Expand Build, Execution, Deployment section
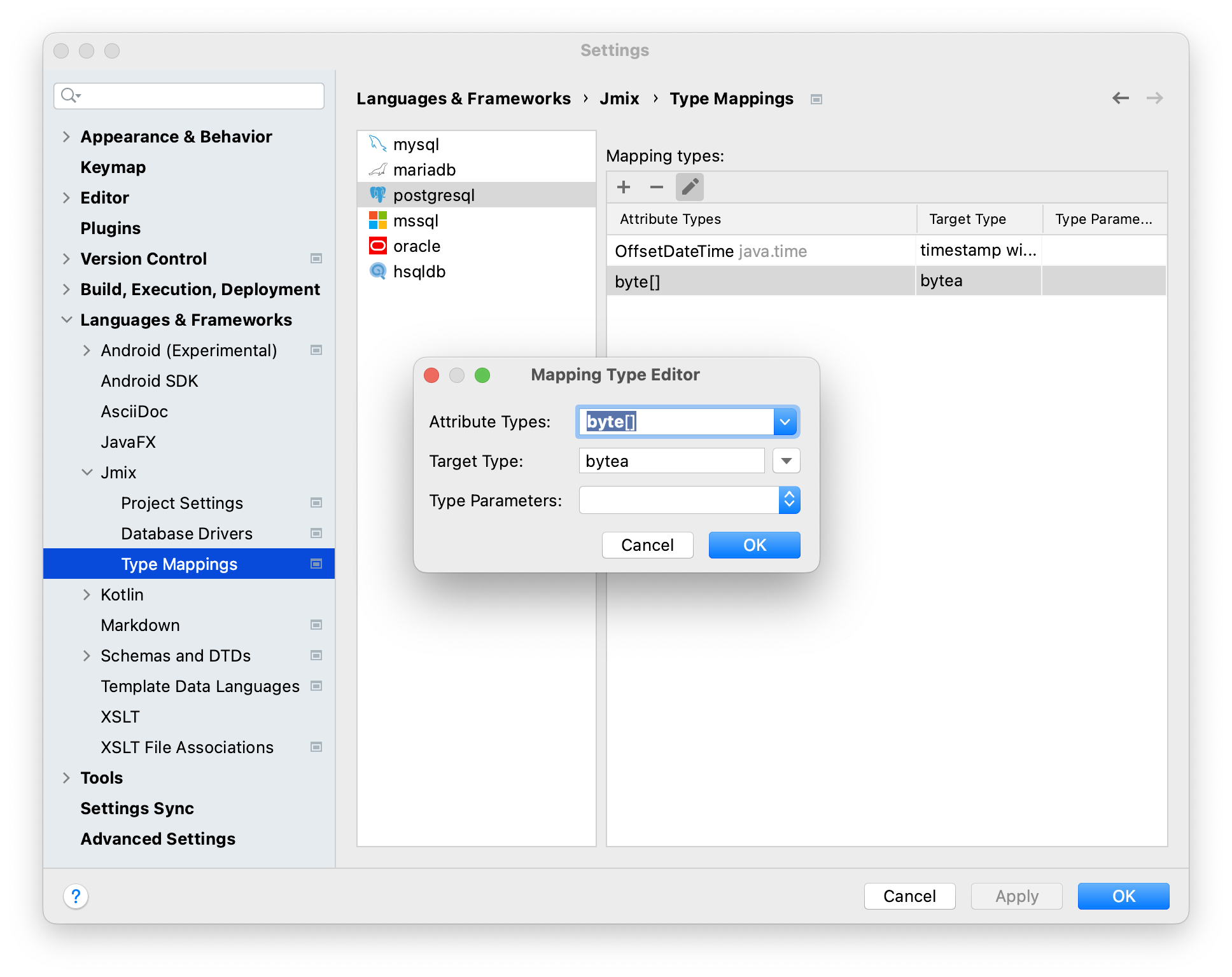The image size is (1232, 977). 66,289
